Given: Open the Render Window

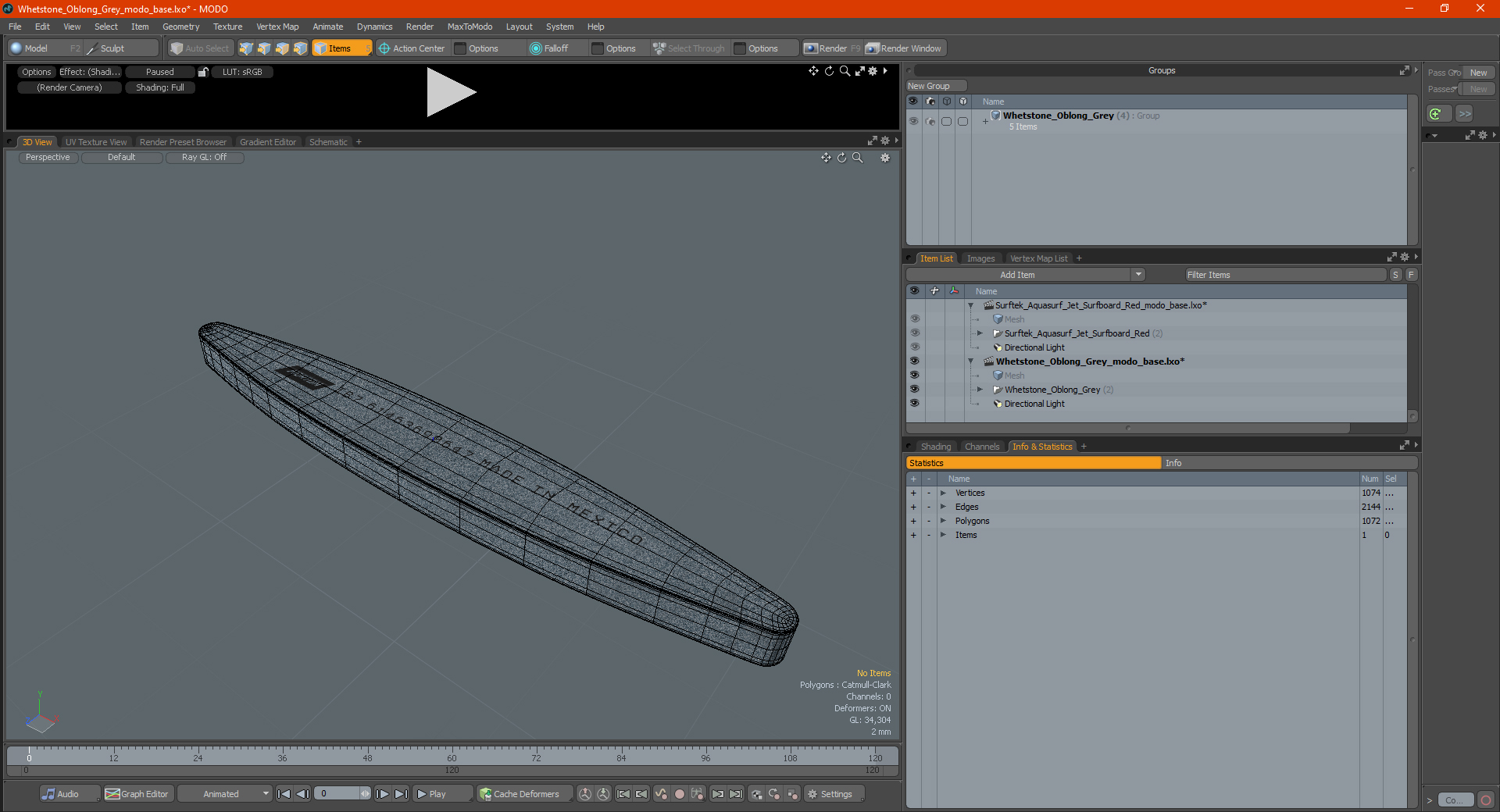Looking at the screenshot, I should click(905, 48).
